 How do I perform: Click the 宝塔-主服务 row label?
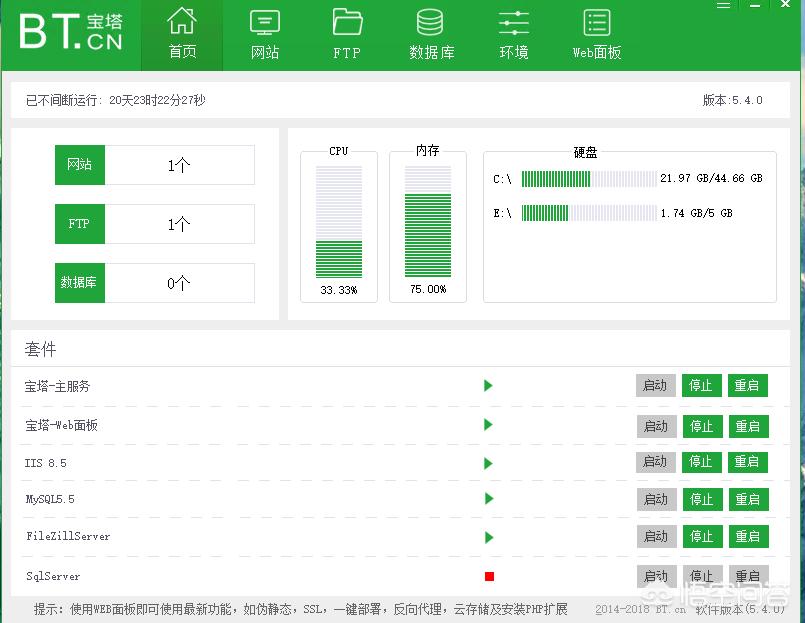[x=58, y=386]
